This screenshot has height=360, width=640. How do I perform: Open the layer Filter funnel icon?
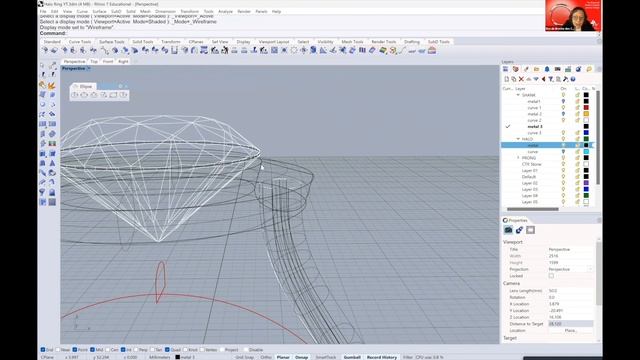(551, 79)
